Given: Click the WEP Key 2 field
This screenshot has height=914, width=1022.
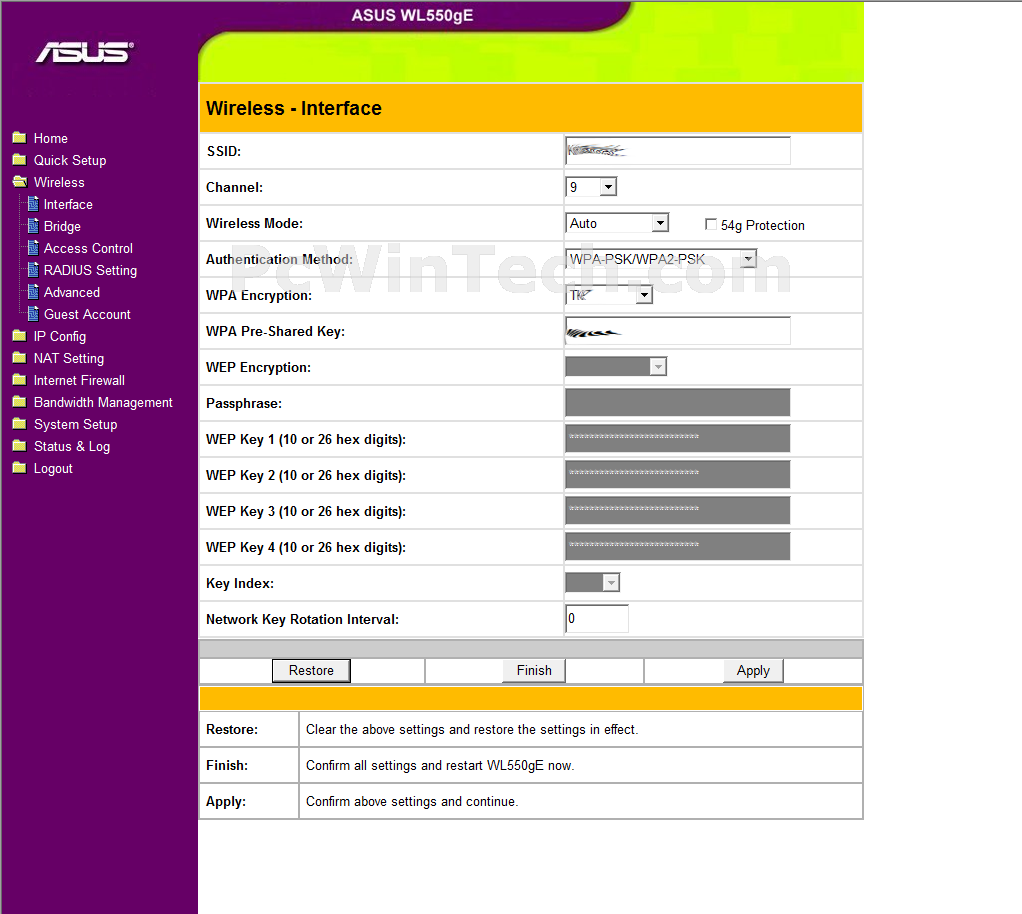Looking at the screenshot, I should pos(678,474).
